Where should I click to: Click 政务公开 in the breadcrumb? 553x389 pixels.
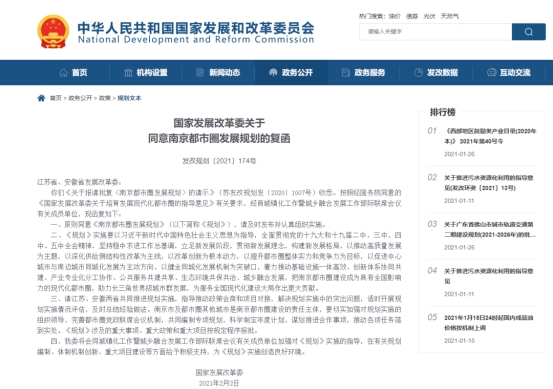point(80,98)
